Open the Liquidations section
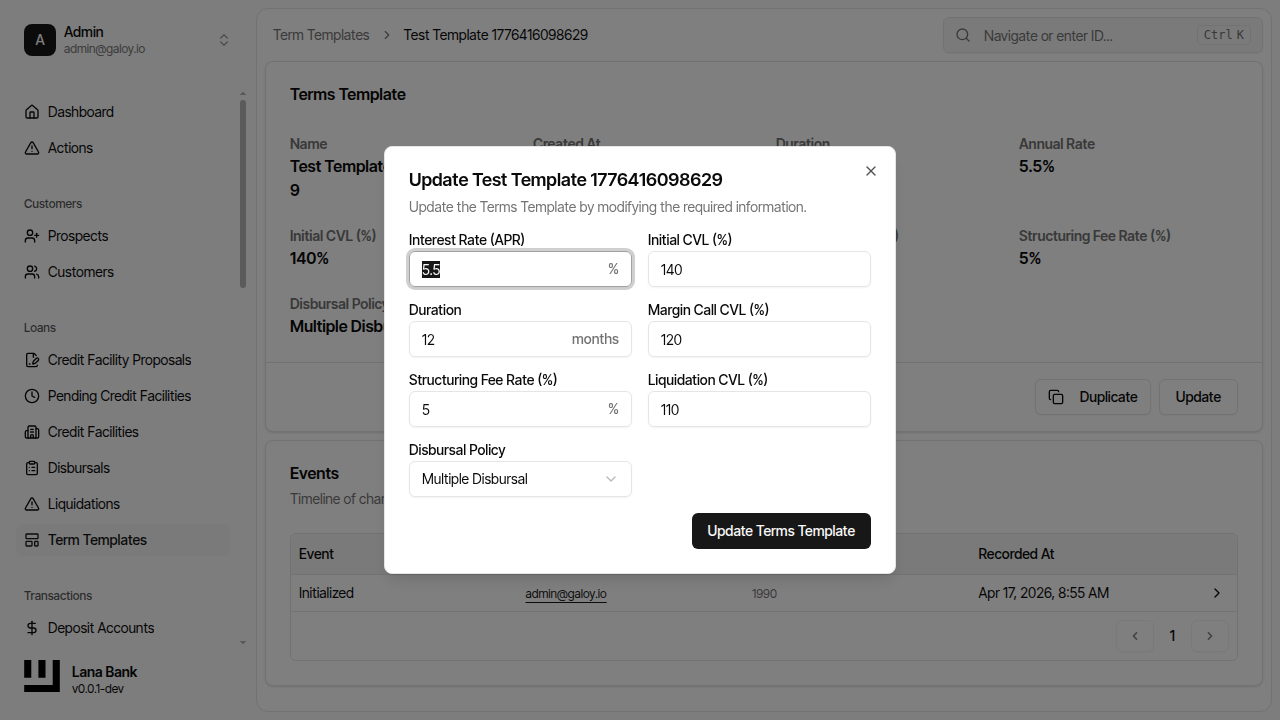Image resolution: width=1280 pixels, height=720 pixels. click(81, 503)
